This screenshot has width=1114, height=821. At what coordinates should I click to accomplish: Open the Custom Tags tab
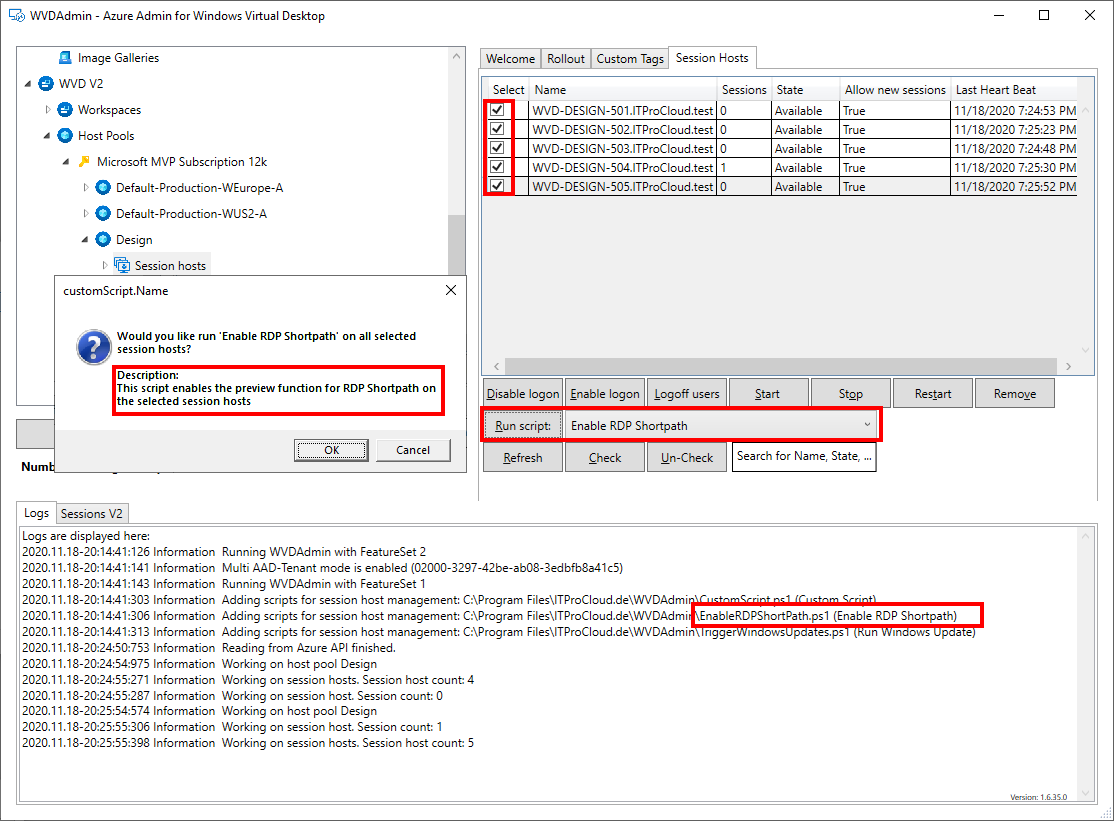629,58
